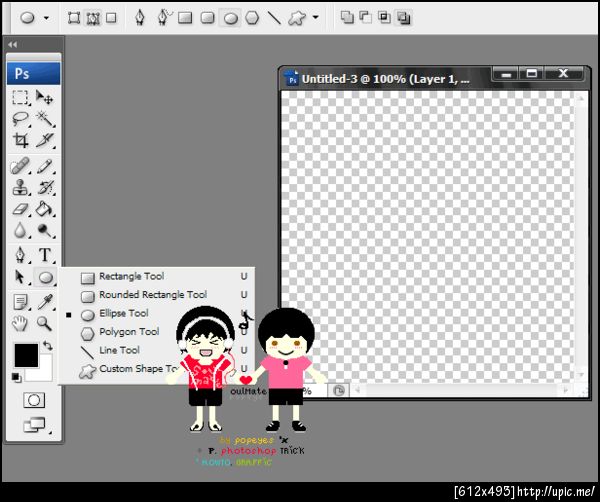600x502 pixels.
Task: Choose Freeform Pen tool in options bar
Action: [164, 18]
